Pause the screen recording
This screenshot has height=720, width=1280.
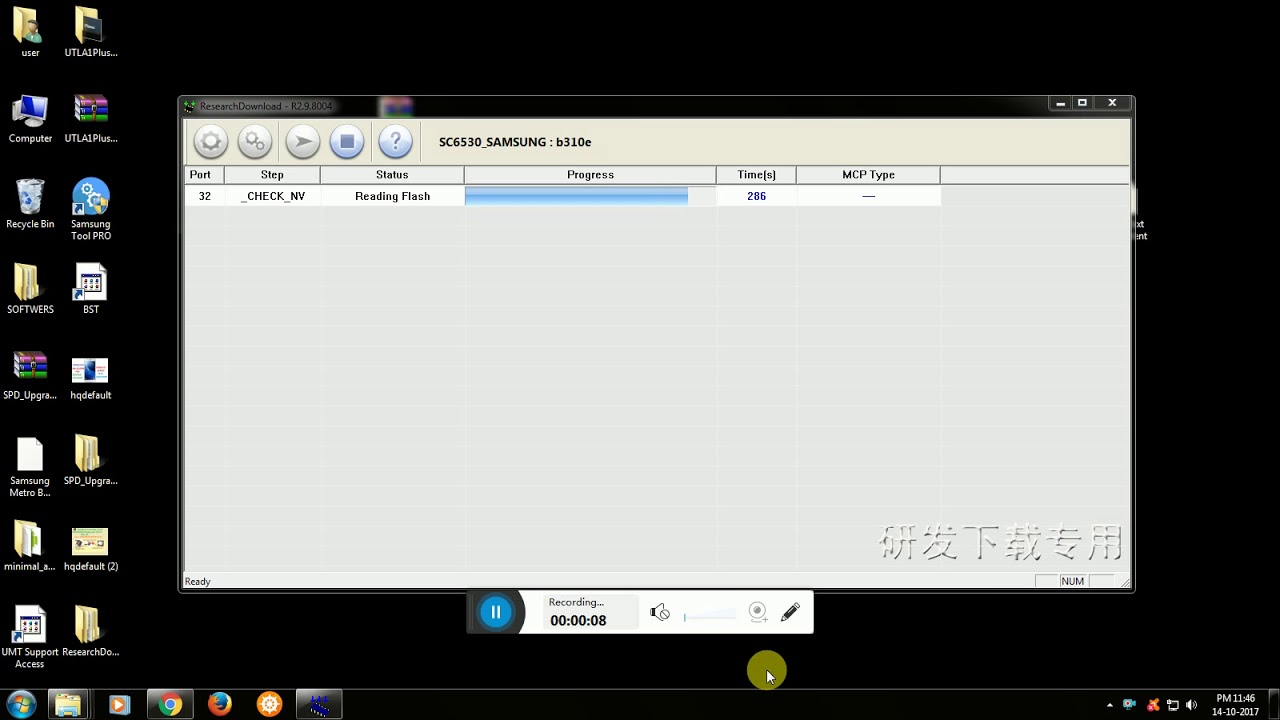tap(496, 612)
